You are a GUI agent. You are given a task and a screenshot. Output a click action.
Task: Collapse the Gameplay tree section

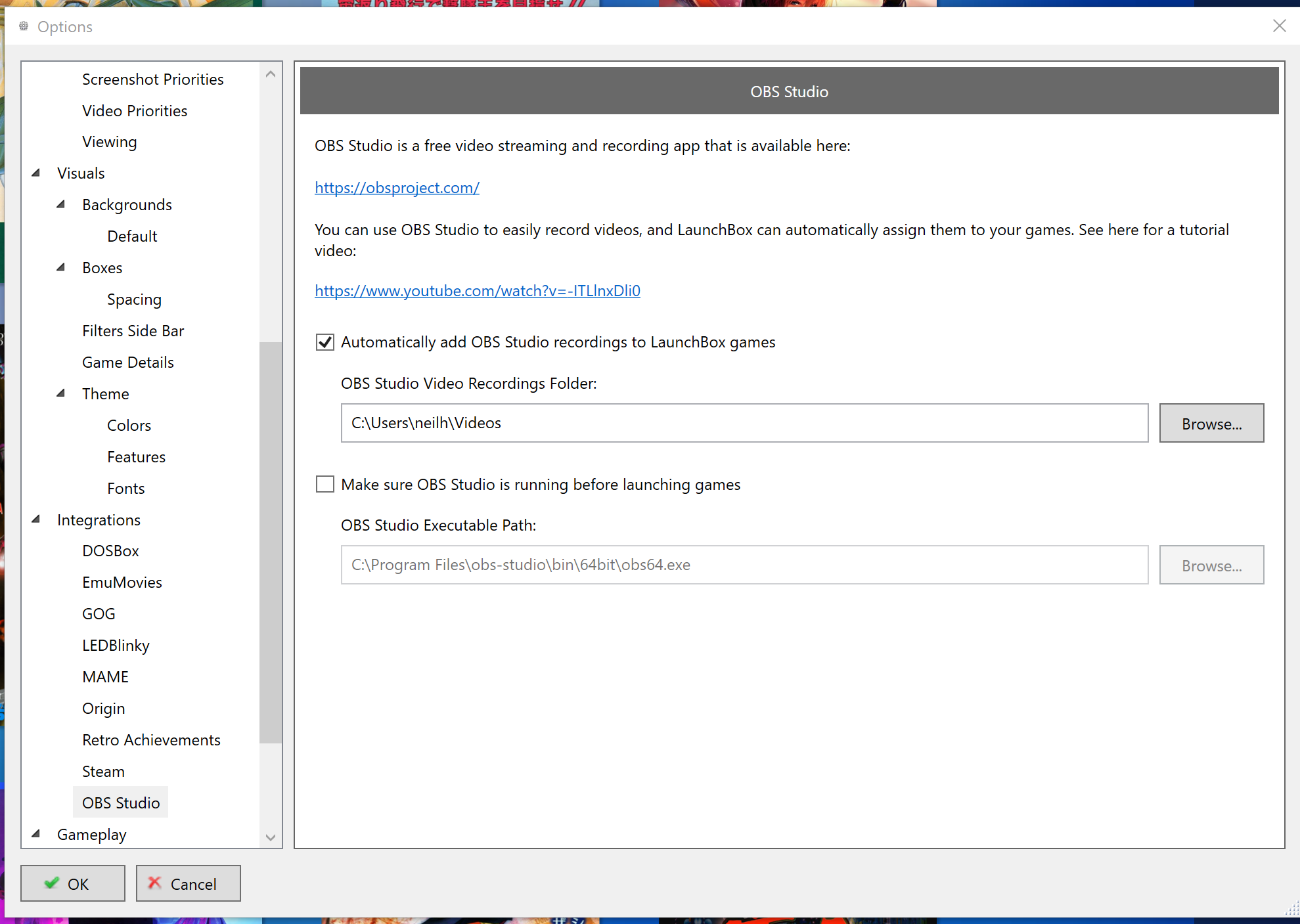pos(36,833)
